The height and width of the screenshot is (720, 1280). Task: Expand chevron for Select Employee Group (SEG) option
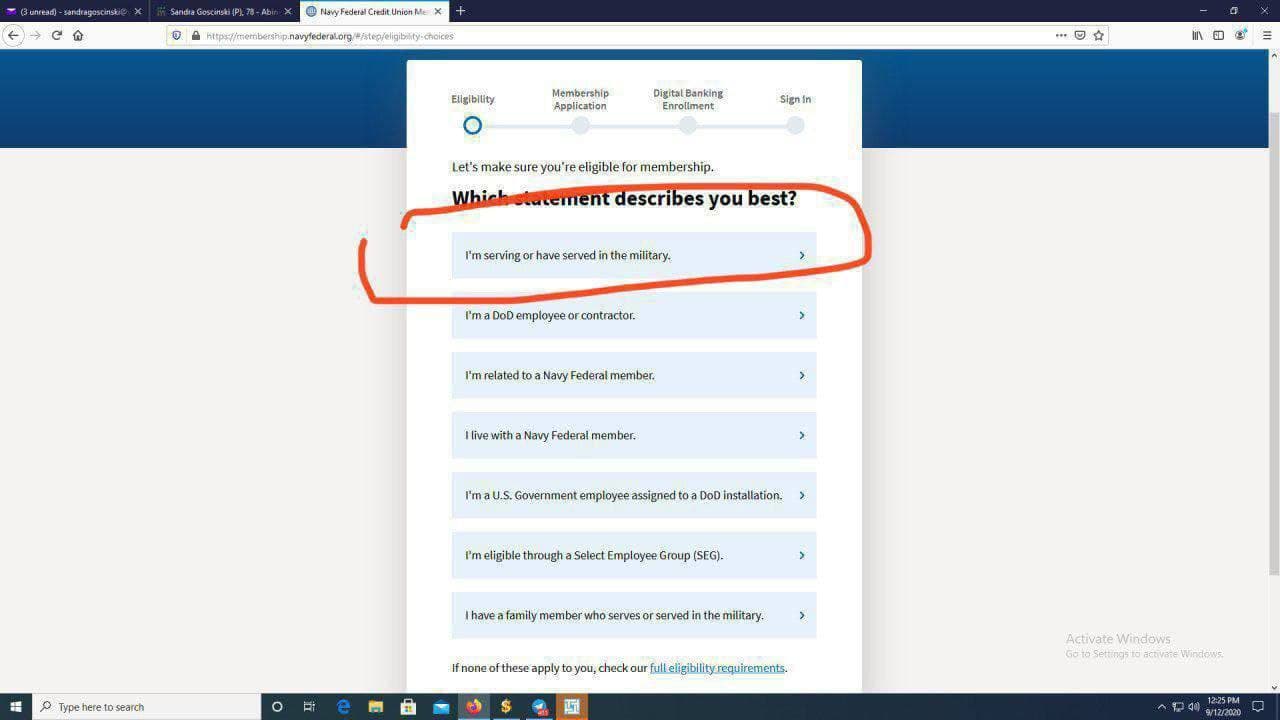[x=801, y=556]
